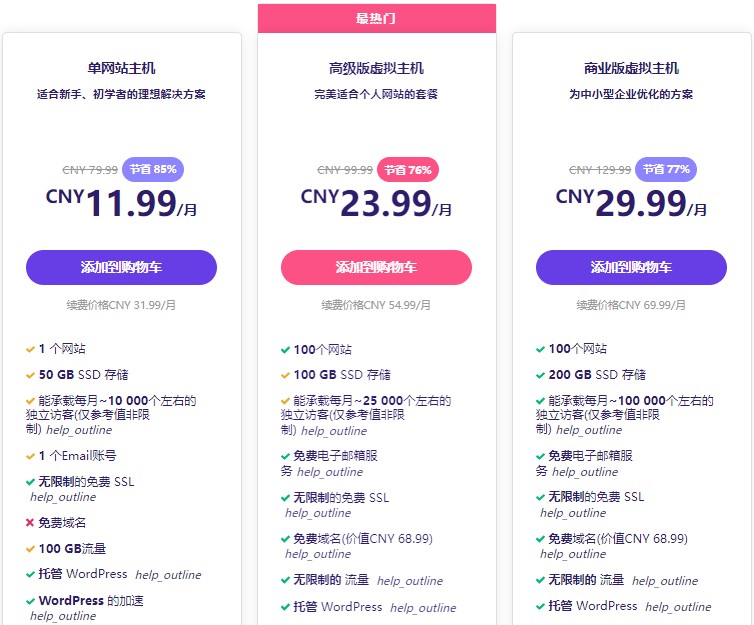Click the checkmark beside 100 GB流量
754x625 pixels.
(30, 549)
